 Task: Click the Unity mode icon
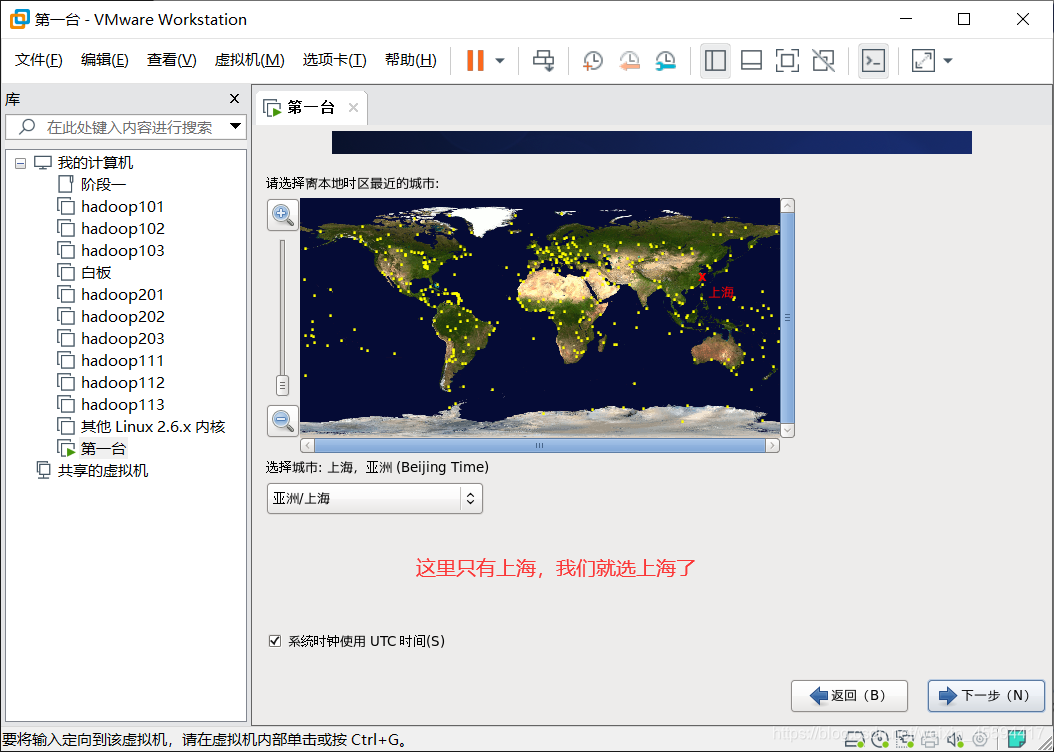pos(823,60)
